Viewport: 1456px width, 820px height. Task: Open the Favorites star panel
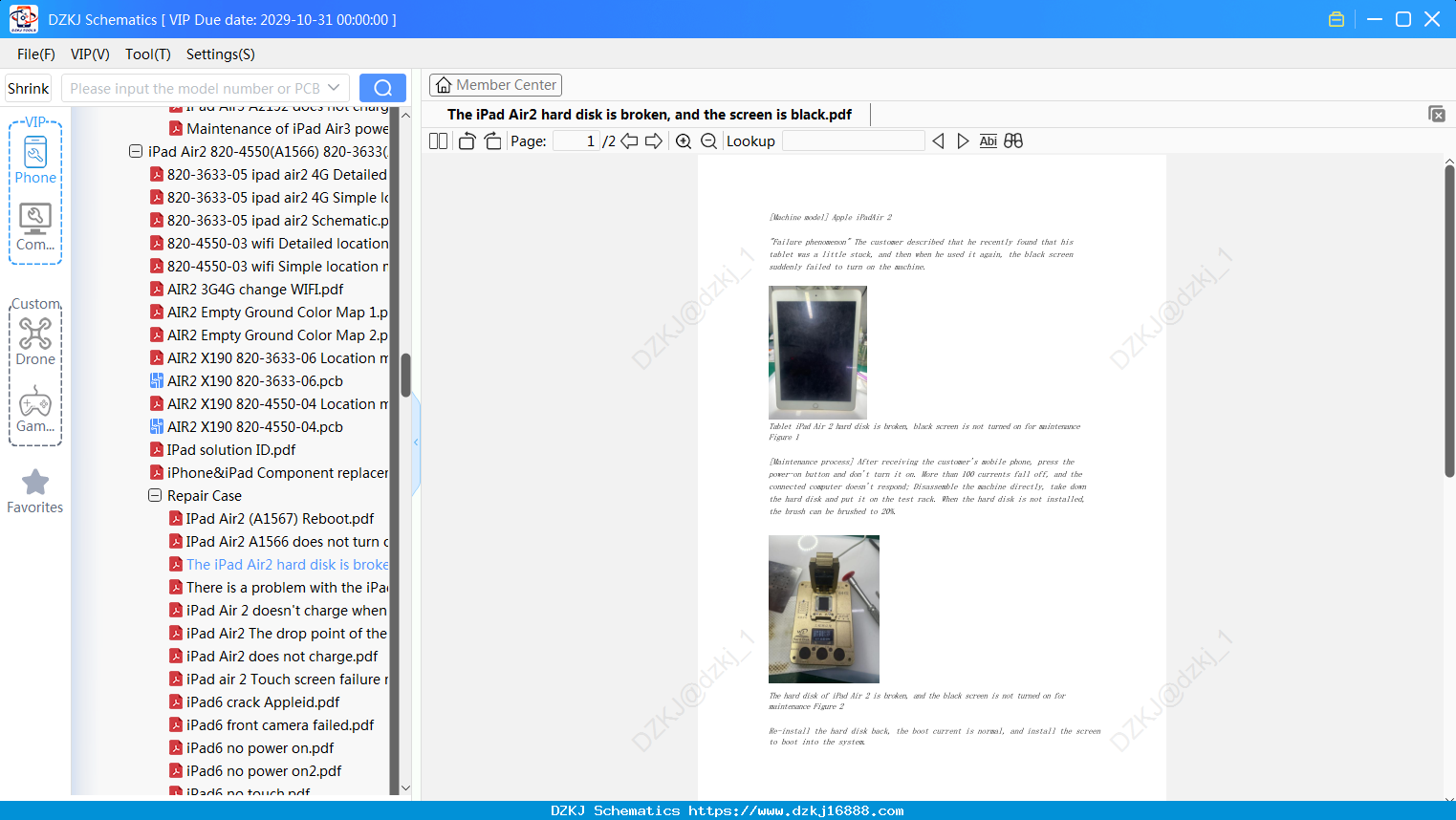(35, 491)
